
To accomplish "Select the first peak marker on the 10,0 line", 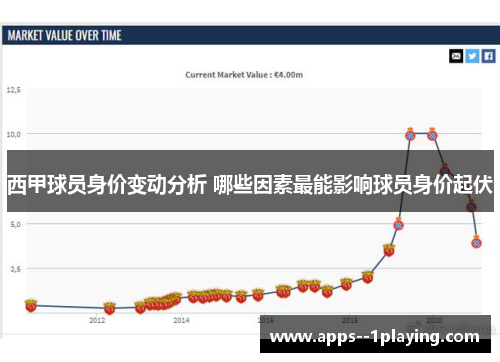I will point(410,134).
